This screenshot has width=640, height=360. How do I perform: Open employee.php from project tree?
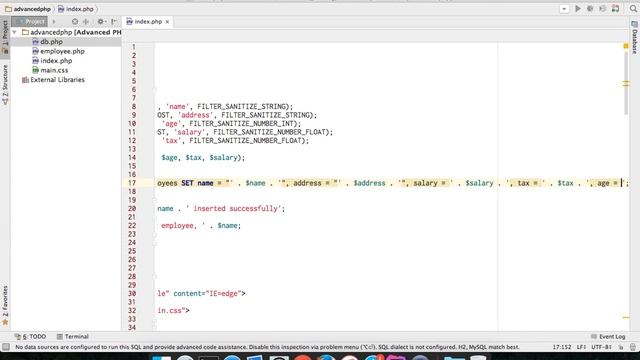point(62,51)
